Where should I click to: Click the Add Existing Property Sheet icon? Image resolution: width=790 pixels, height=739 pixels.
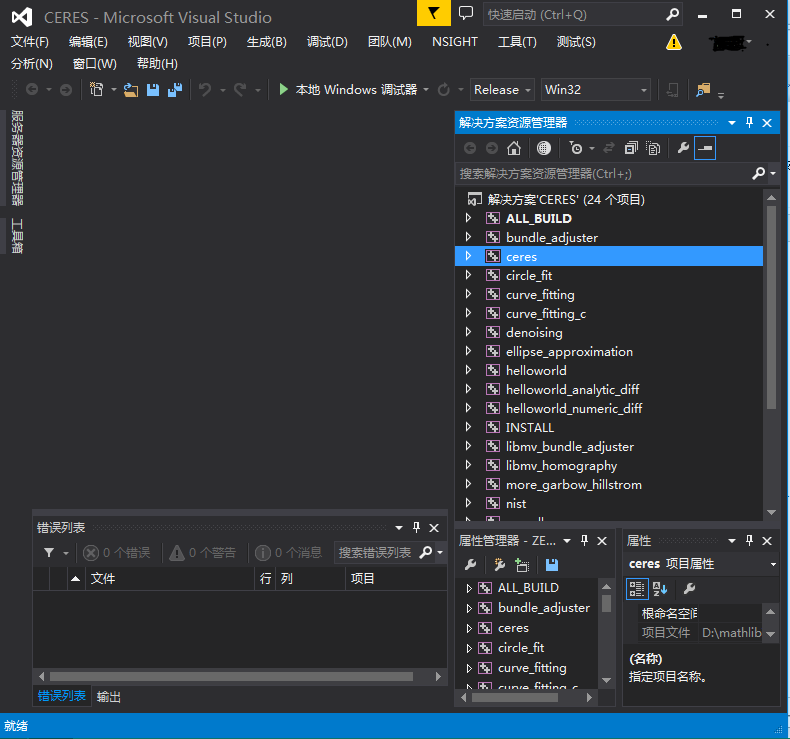[522, 565]
